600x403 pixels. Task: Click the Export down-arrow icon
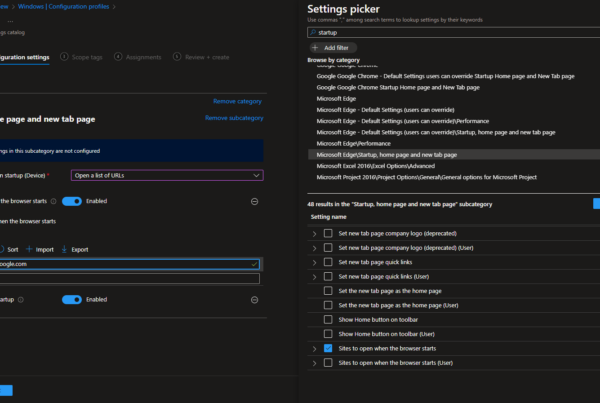tap(64, 249)
